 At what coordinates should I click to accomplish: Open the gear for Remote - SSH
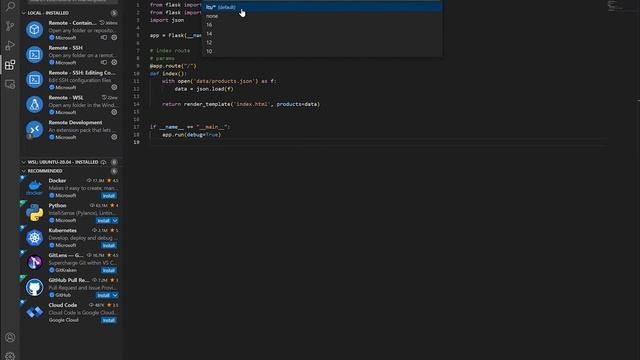(x=114, y=62)
